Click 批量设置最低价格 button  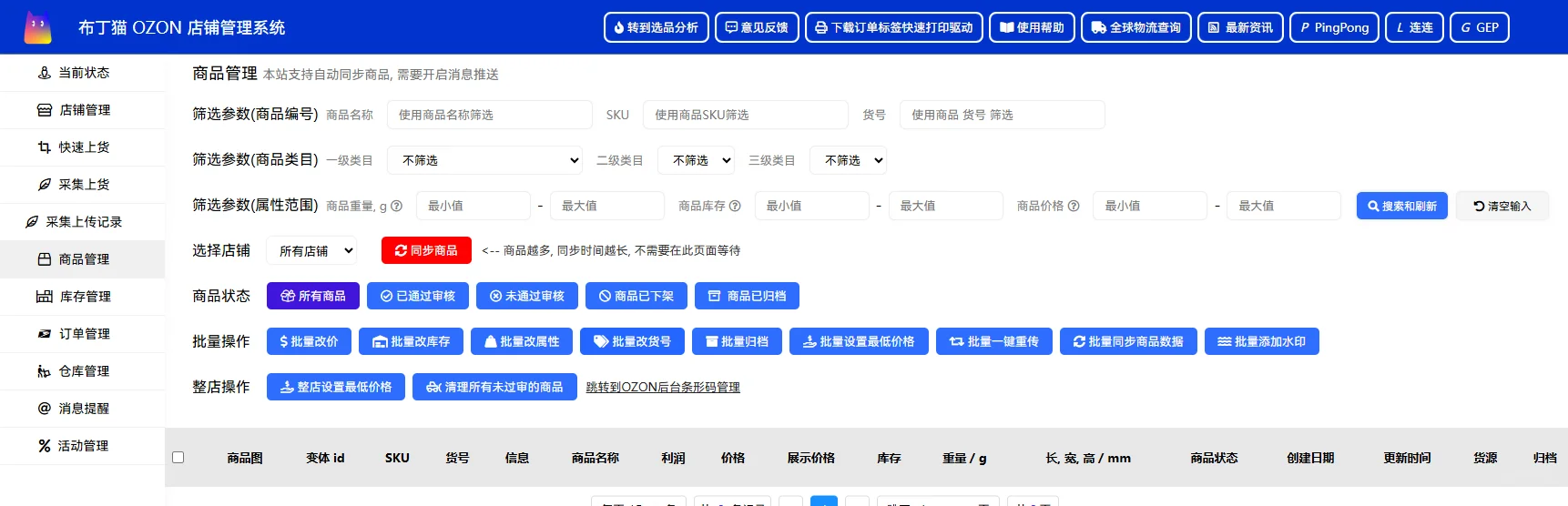coord(859,341)
